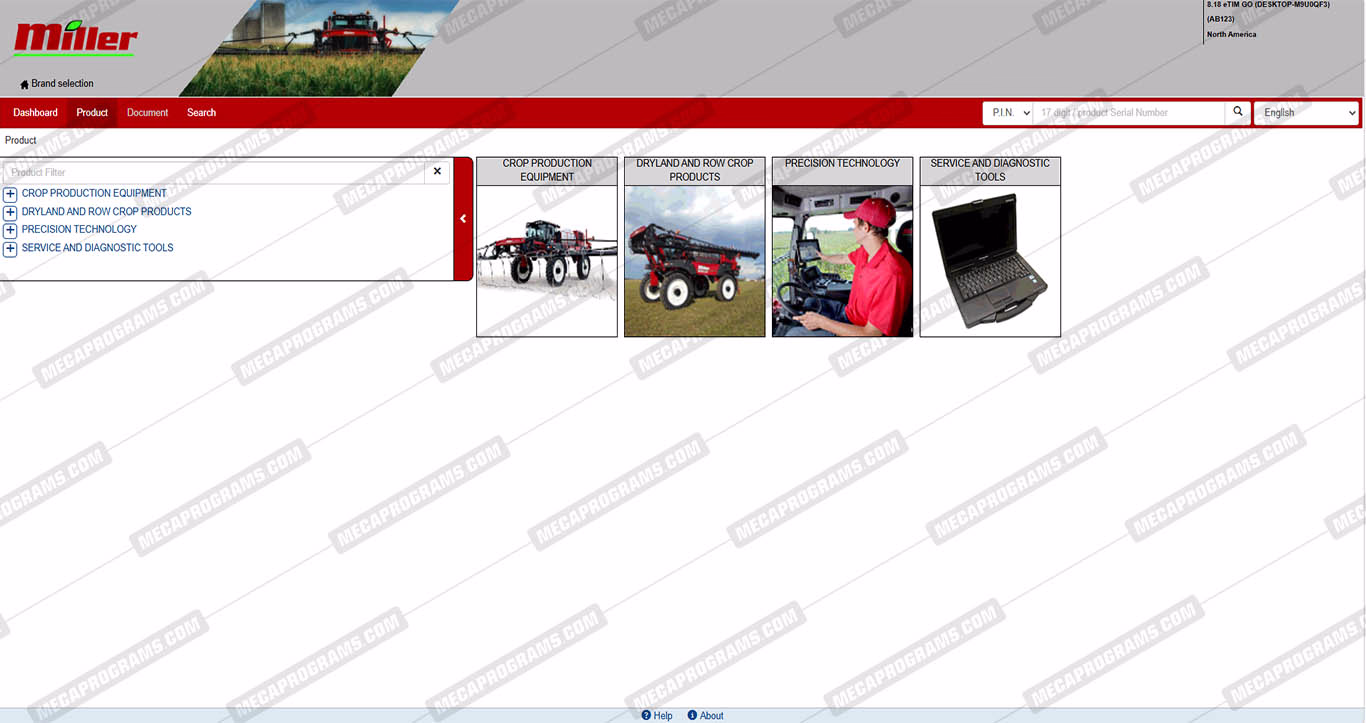Click the Help question mark icon
Screen dimensions: 1366x723
pyautogui.click(x=647, y=715)
